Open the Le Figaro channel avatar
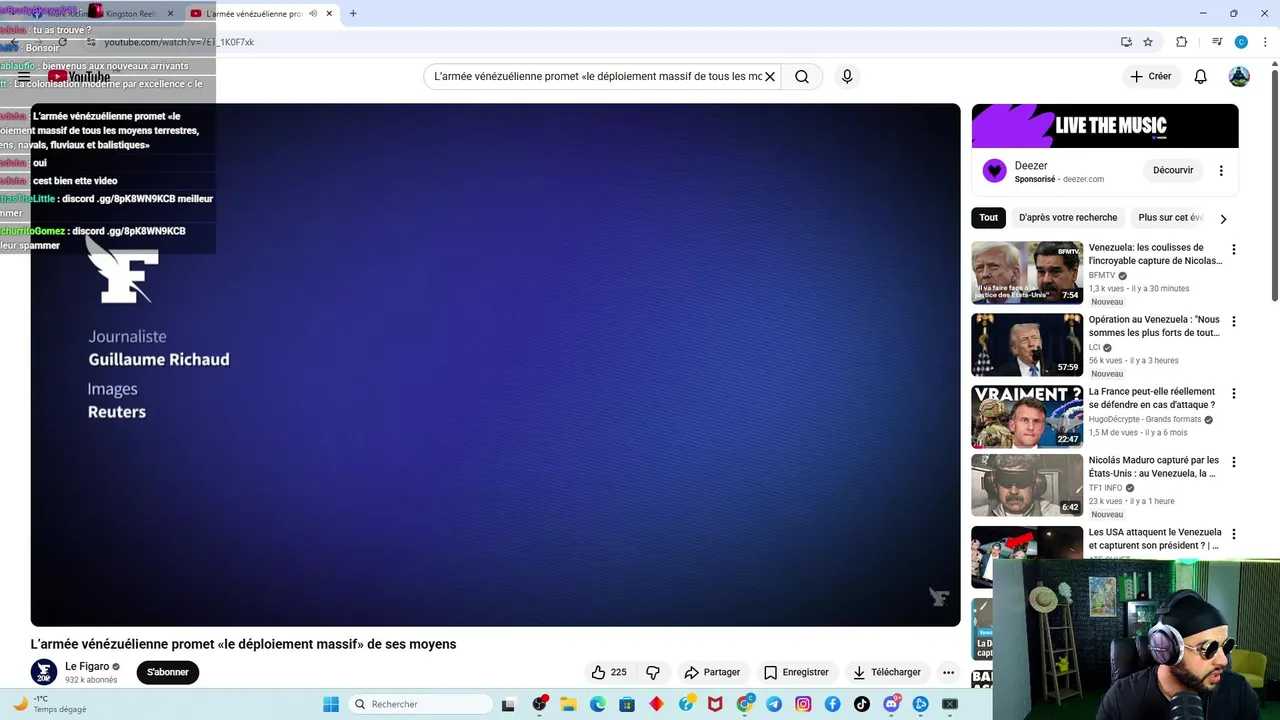 click(x=44, y=672)
